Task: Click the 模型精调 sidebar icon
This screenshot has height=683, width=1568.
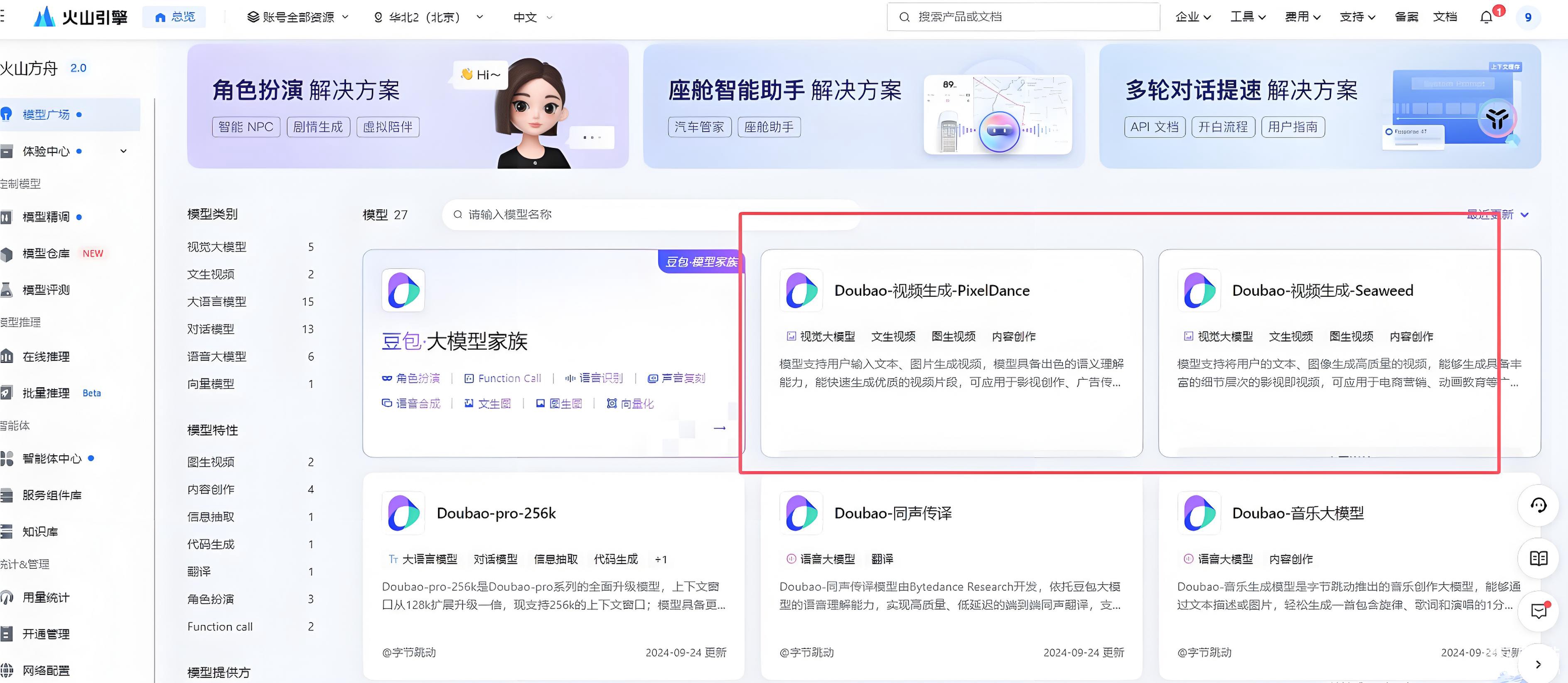Action: point(6,217)
